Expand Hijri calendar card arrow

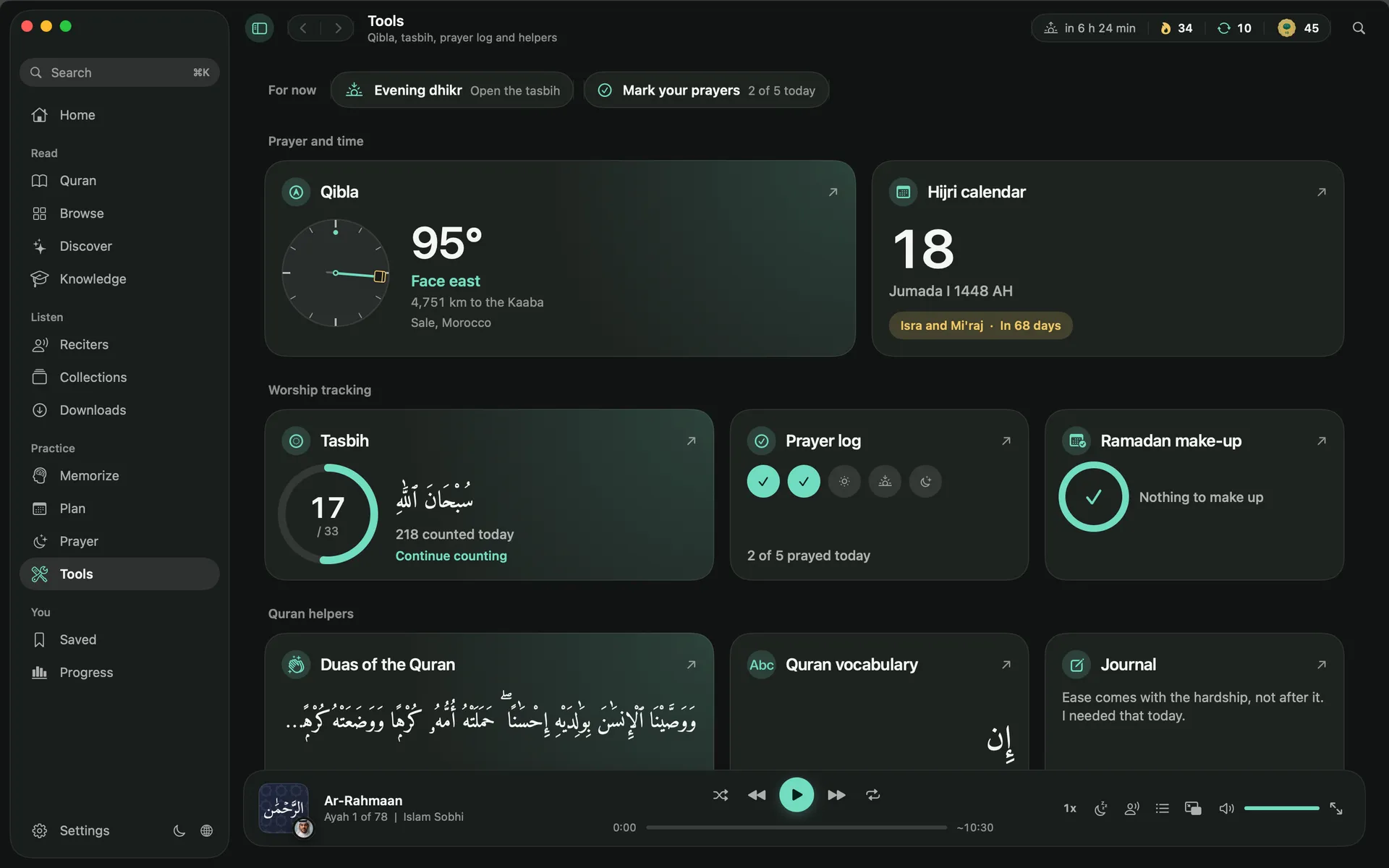[1321, 192]
